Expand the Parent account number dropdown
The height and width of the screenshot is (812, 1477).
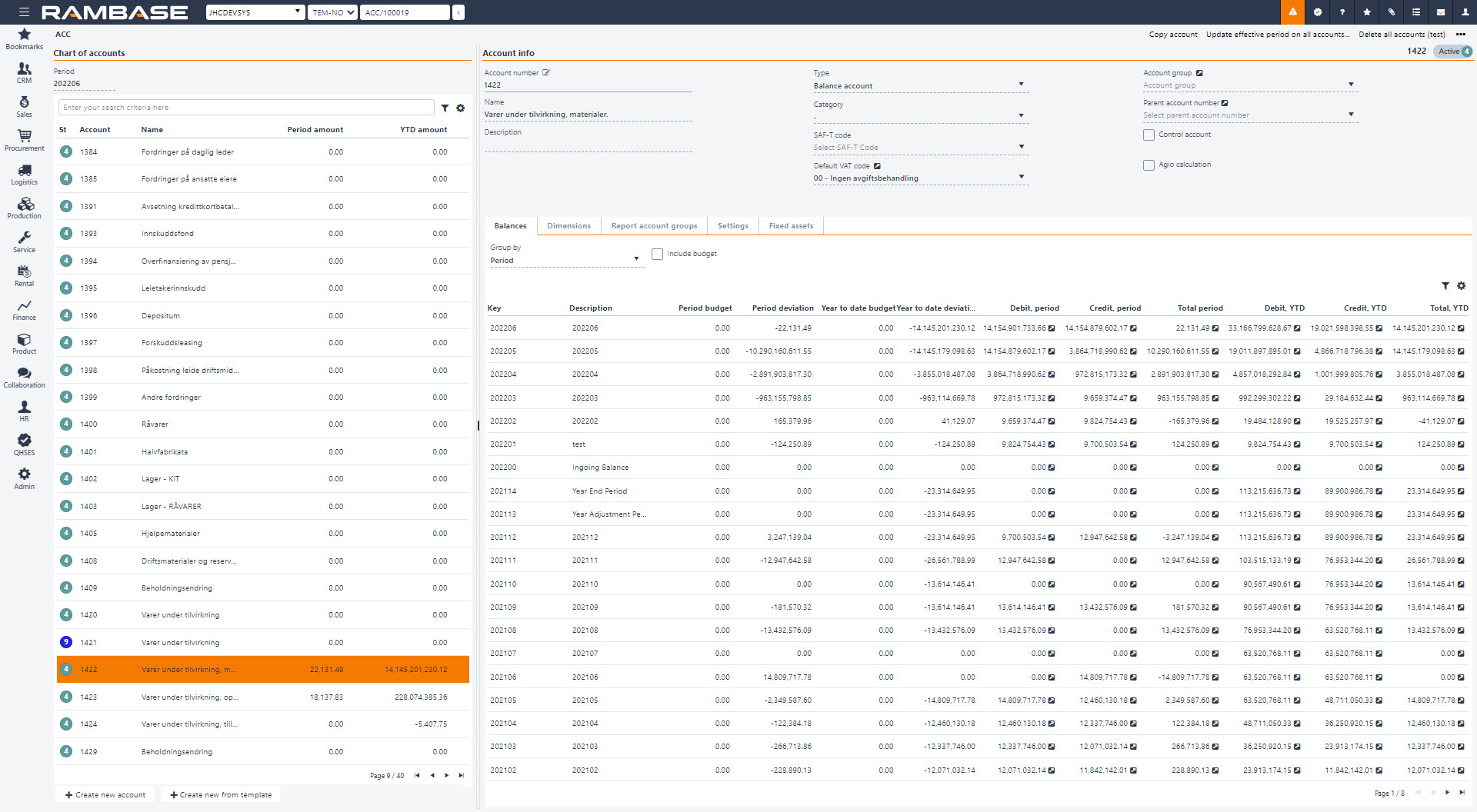pos(1351,115)
